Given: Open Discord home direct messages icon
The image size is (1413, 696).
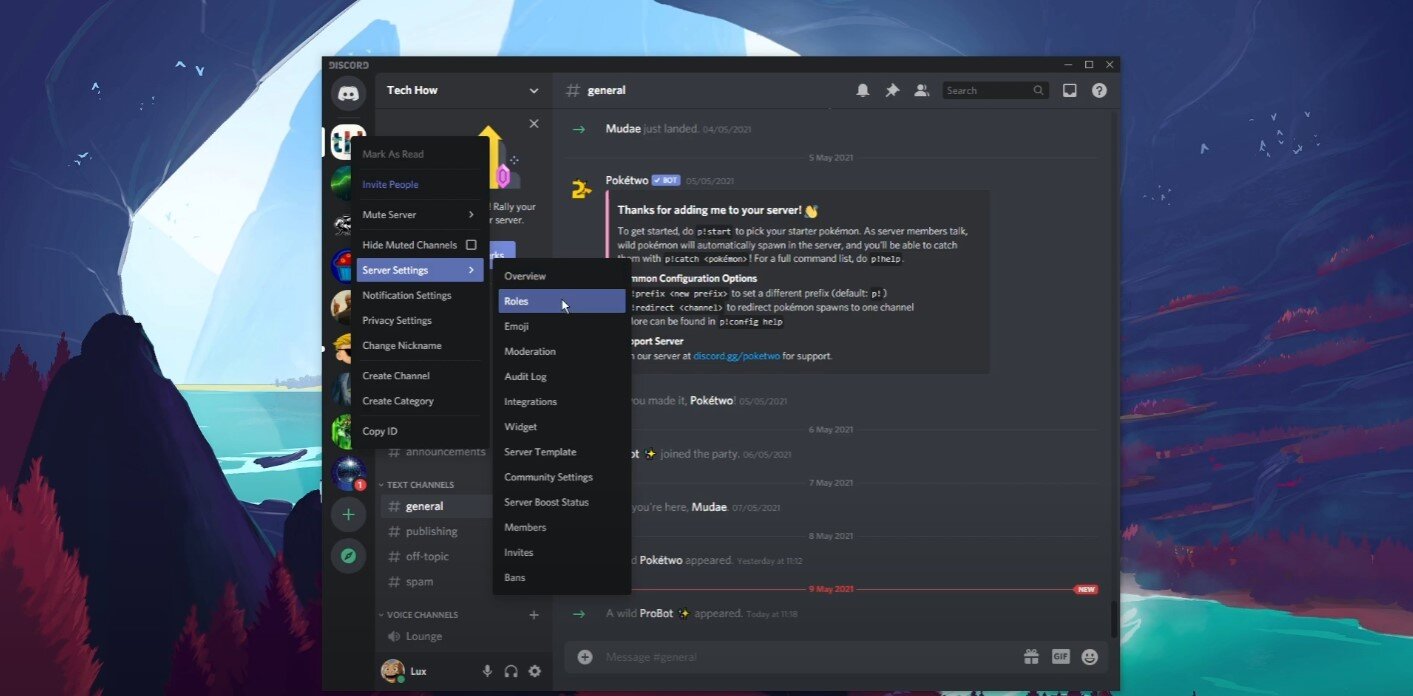Looking at the screenshot, I should tap(348, 93).
